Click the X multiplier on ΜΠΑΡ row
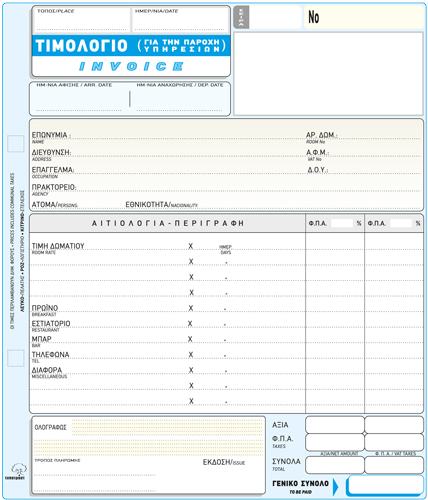Image resolution: width=428 pixels, height=500 pixels. coord(190,339)
